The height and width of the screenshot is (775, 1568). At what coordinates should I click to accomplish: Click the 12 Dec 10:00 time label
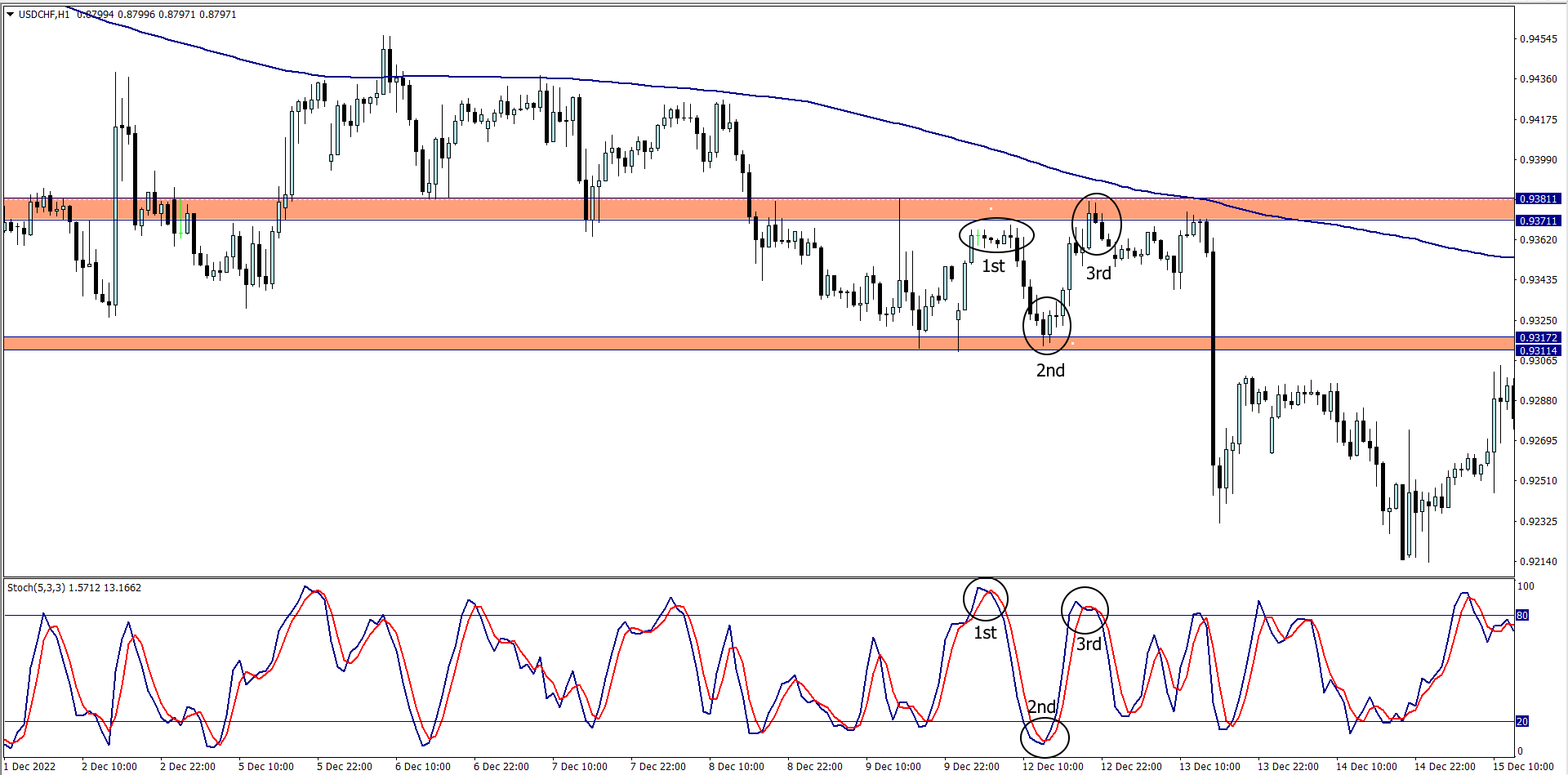click(x=1053, y=767)
